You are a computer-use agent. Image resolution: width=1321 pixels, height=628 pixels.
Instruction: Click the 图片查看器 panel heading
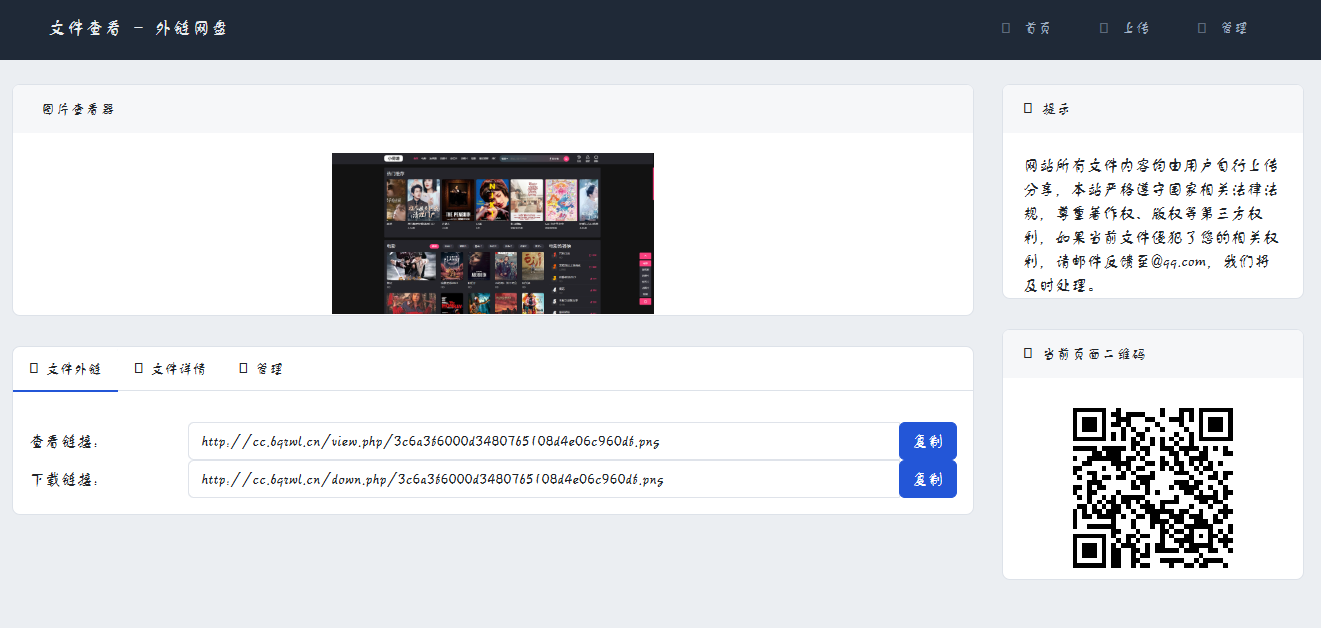tap(78, 109)
